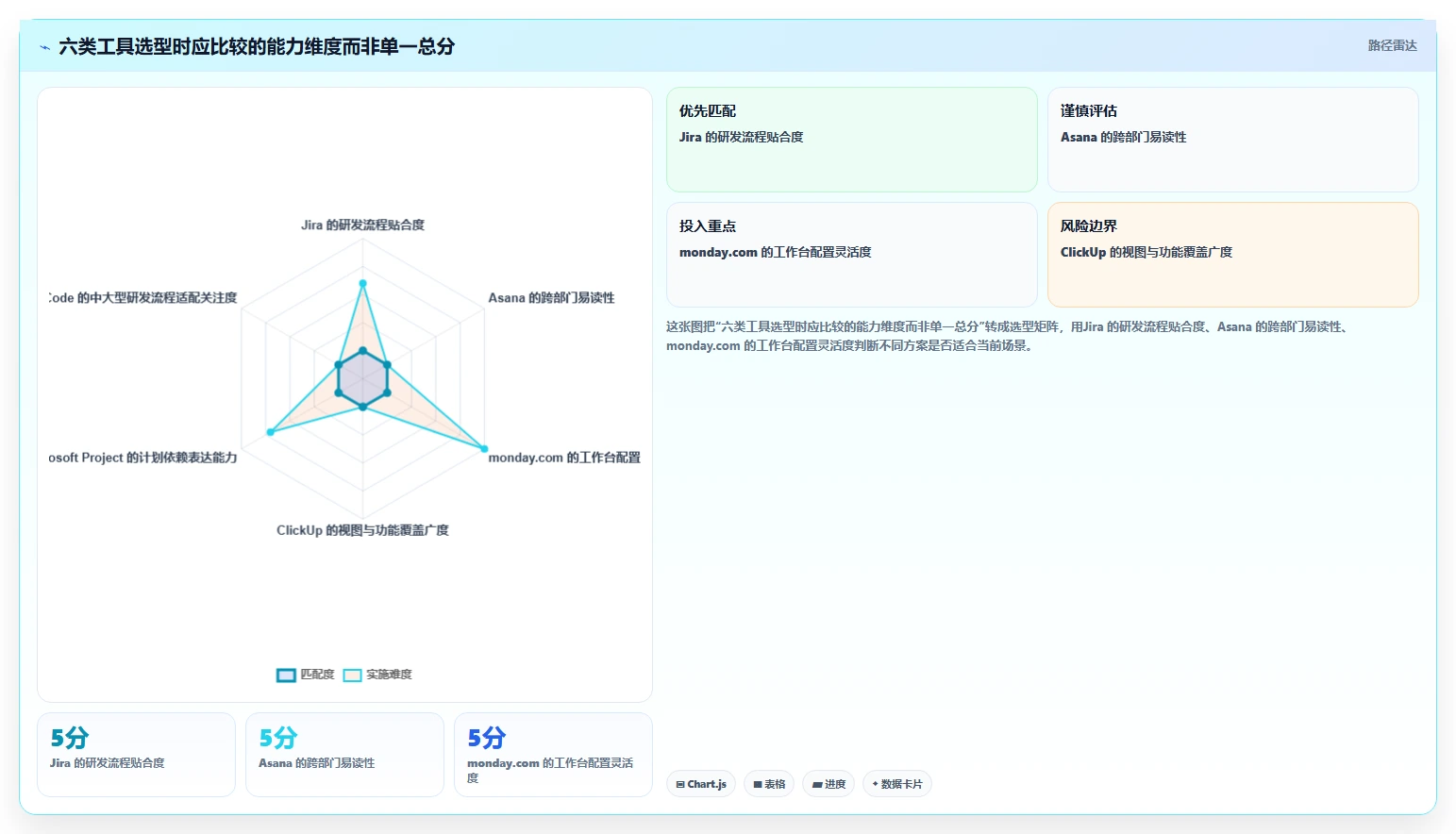Screen dimensions: 1456x834
Task: Open the 投入重点 card
Action: [x=851, y=255]
